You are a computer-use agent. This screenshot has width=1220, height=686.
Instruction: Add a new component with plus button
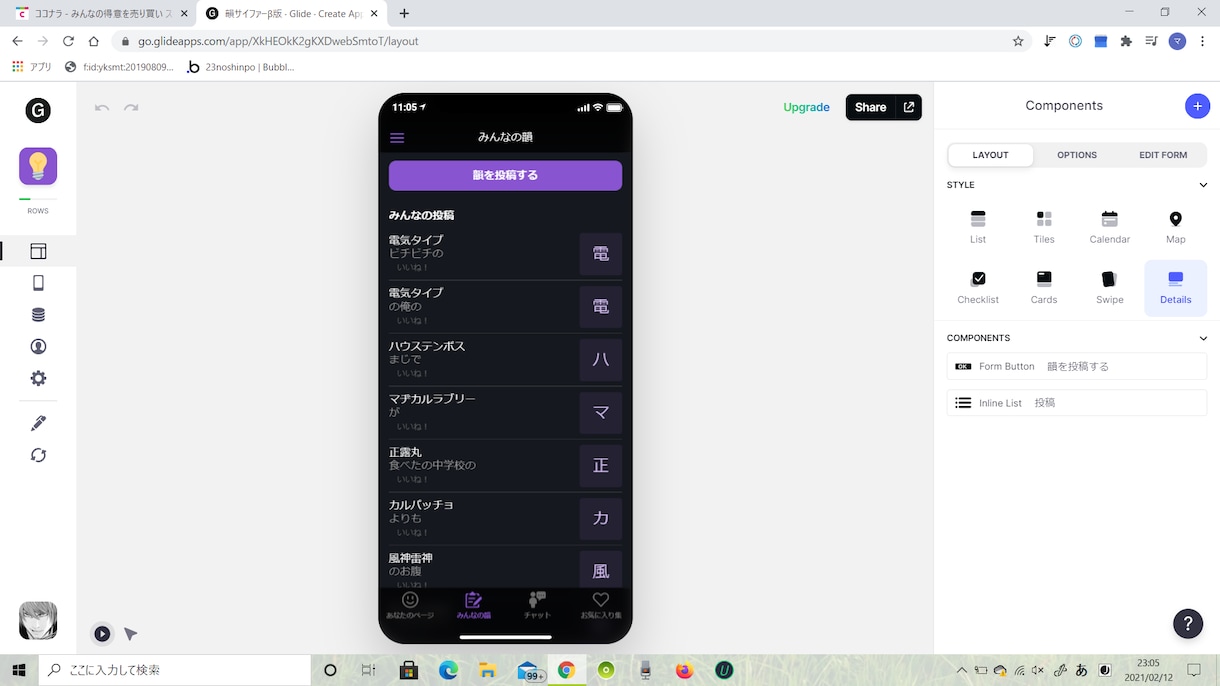click(x=1197, y=106)
